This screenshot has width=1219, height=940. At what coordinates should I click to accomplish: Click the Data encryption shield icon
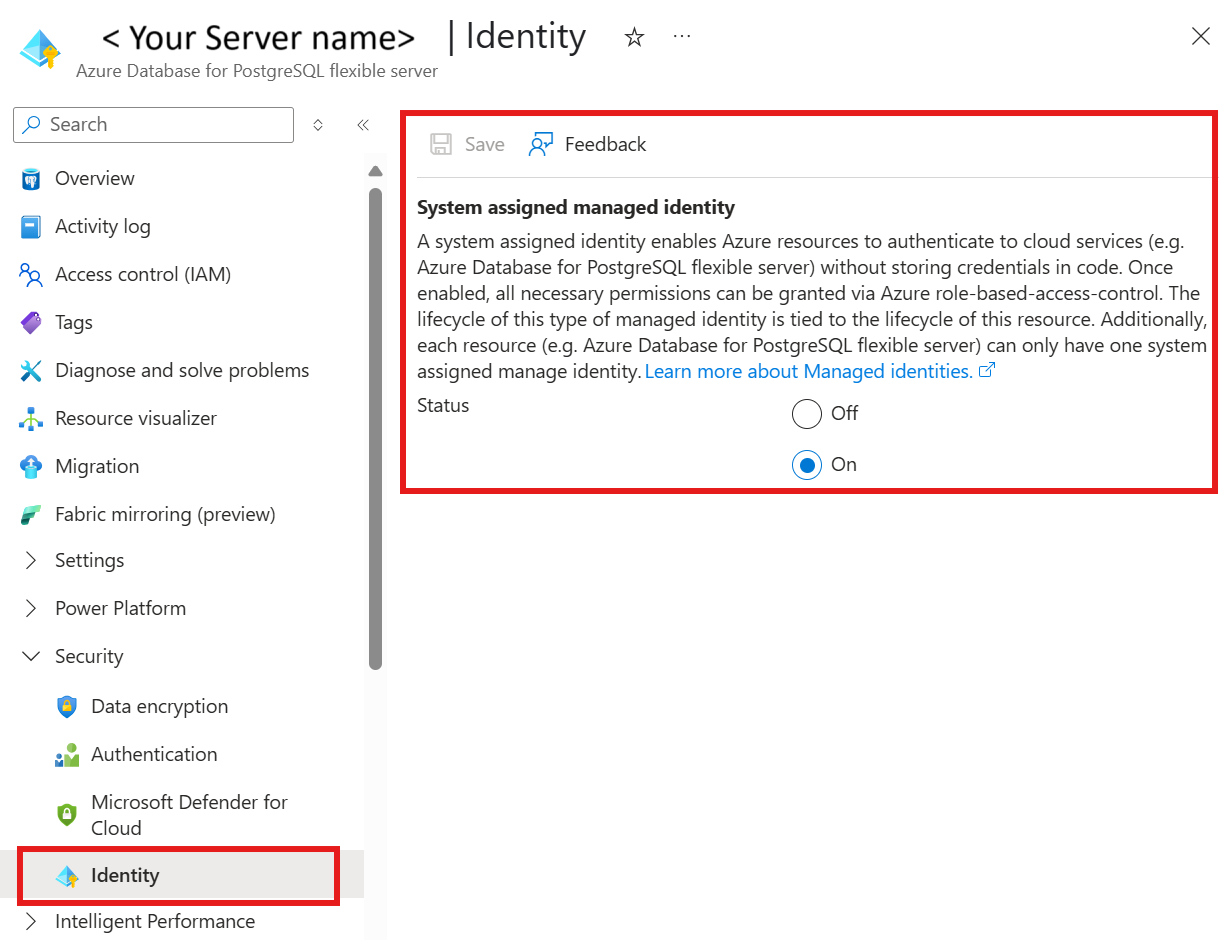click(x=67, y=707)
